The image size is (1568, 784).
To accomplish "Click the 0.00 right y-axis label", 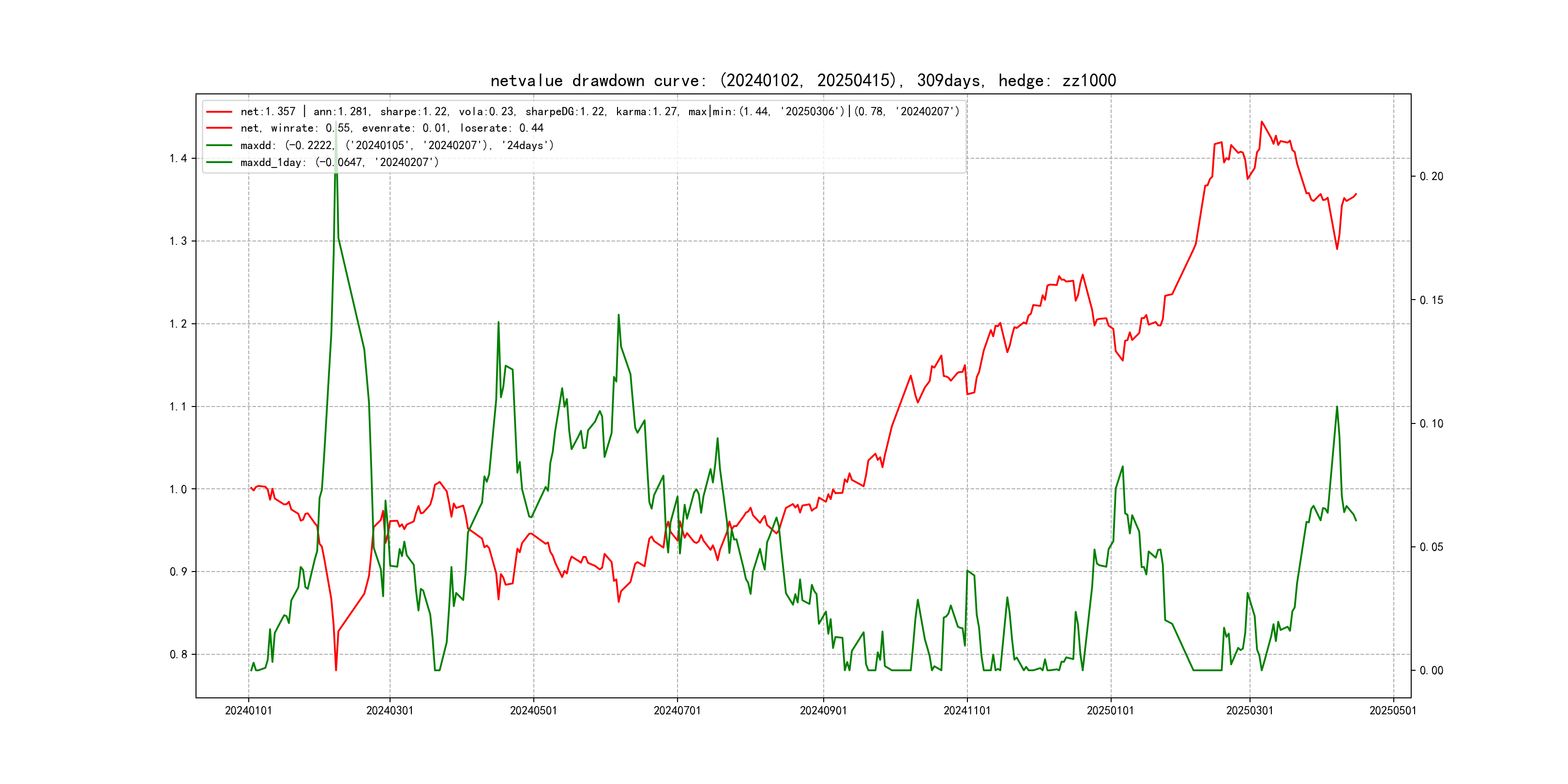I will tap(1431, 671).
